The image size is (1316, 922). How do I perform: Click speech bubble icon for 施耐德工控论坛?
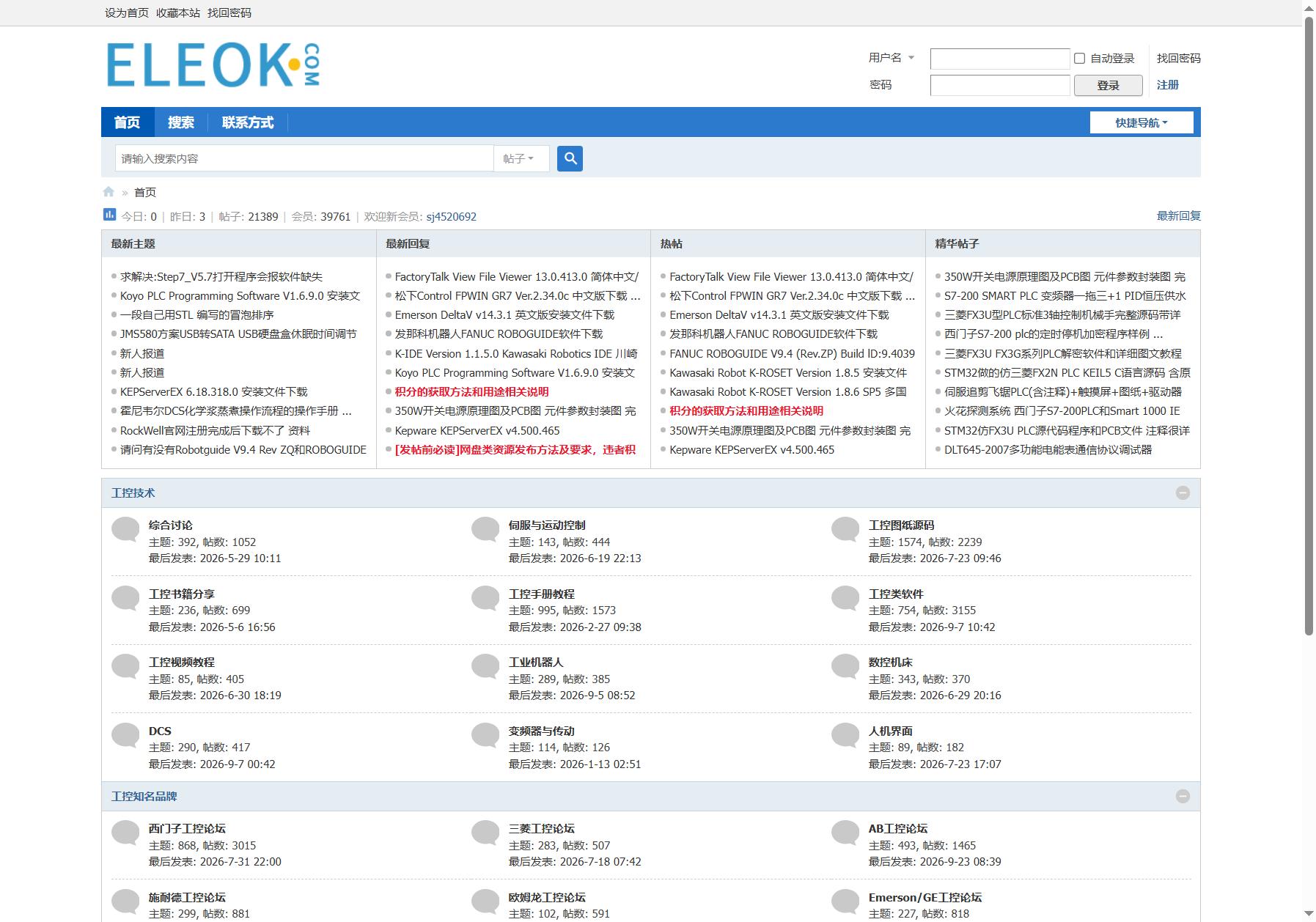(x=125, y=901)
